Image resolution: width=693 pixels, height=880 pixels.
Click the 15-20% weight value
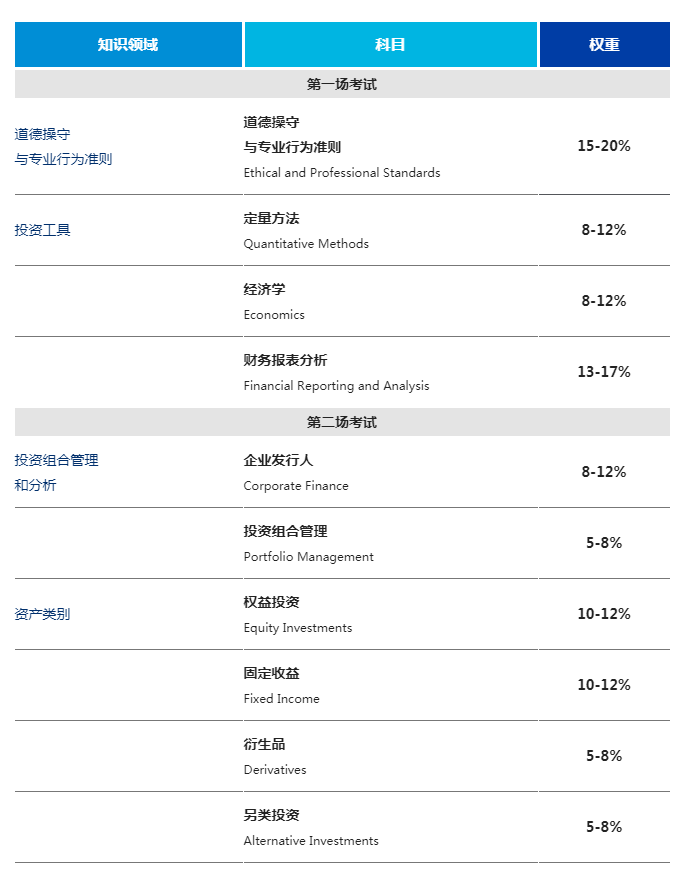coord(604,146)
